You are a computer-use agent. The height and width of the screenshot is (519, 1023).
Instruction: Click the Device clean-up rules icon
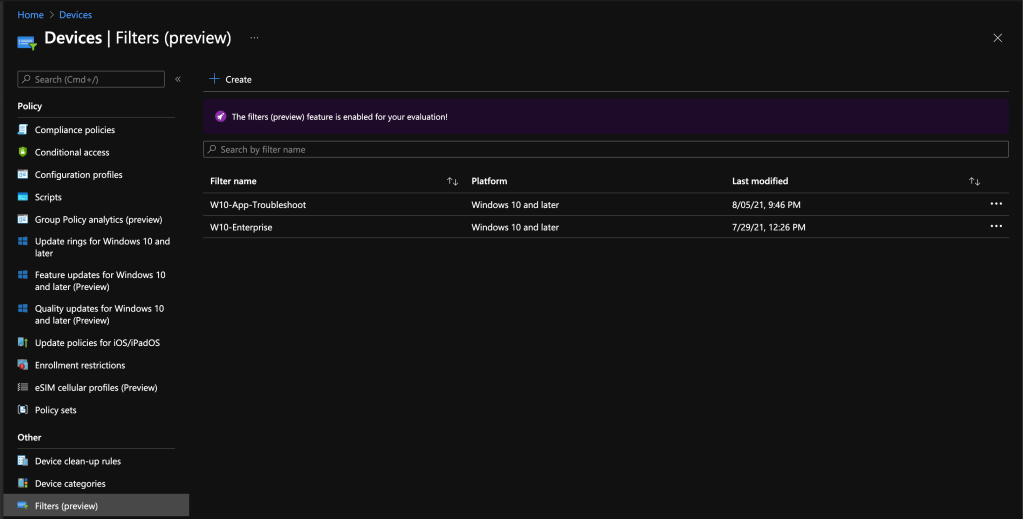coord(23,461)
